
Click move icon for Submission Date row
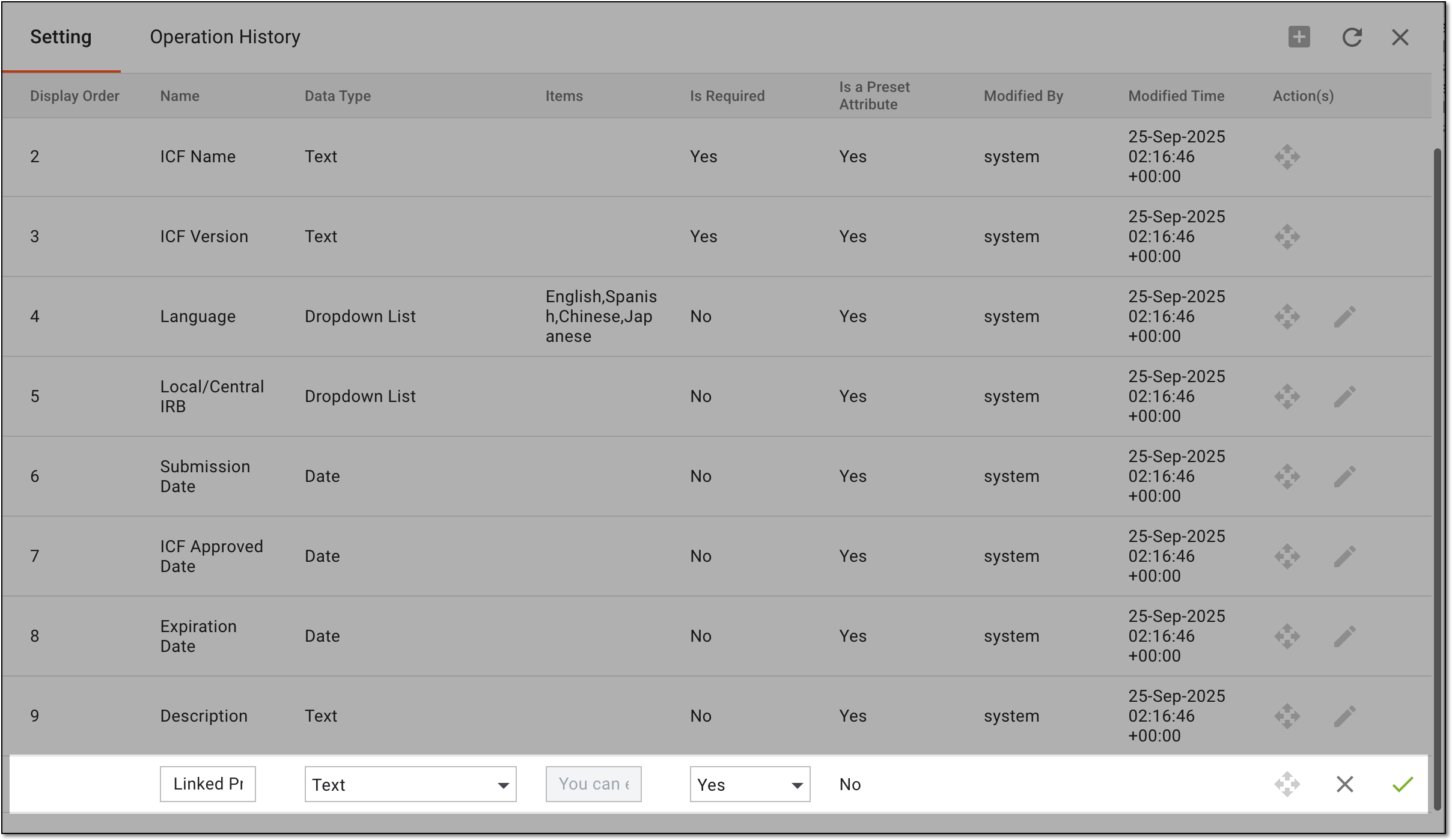(x=1287, y=476)
